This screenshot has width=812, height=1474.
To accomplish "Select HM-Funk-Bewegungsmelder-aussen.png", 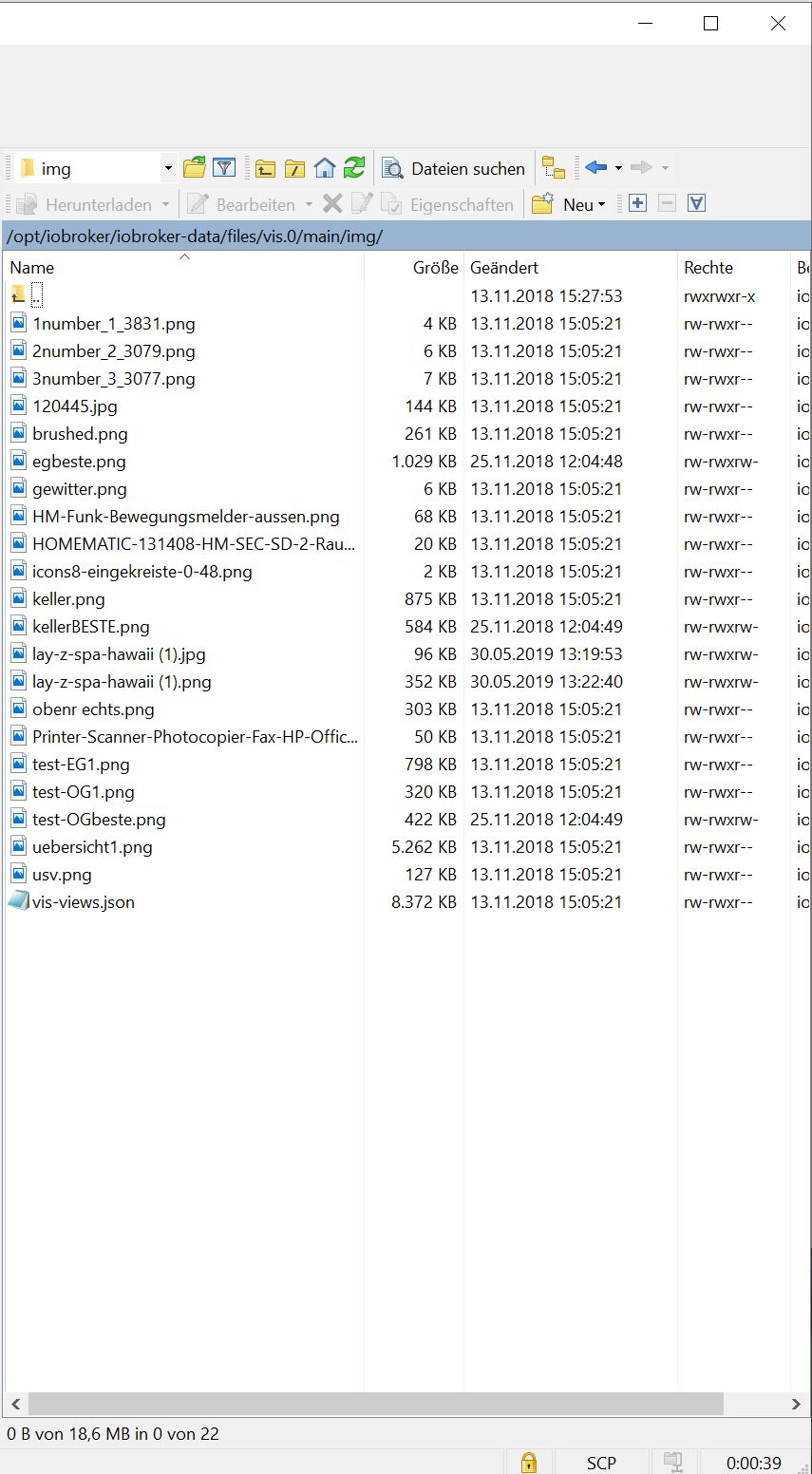I will pos(185,517).
